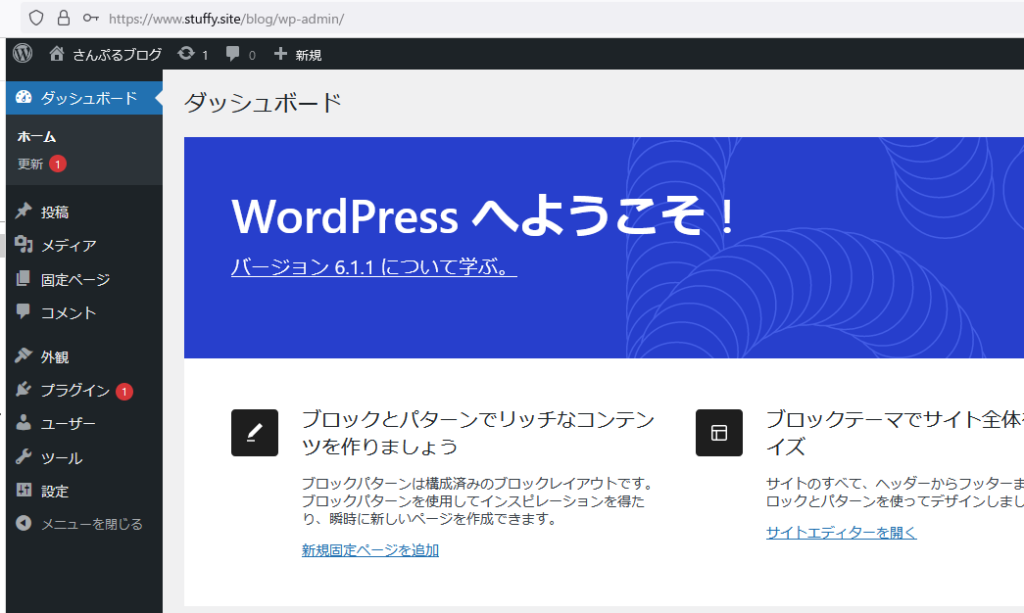Open the プラグイン menu
This screenshot has width=1024, height=613.
75,391
